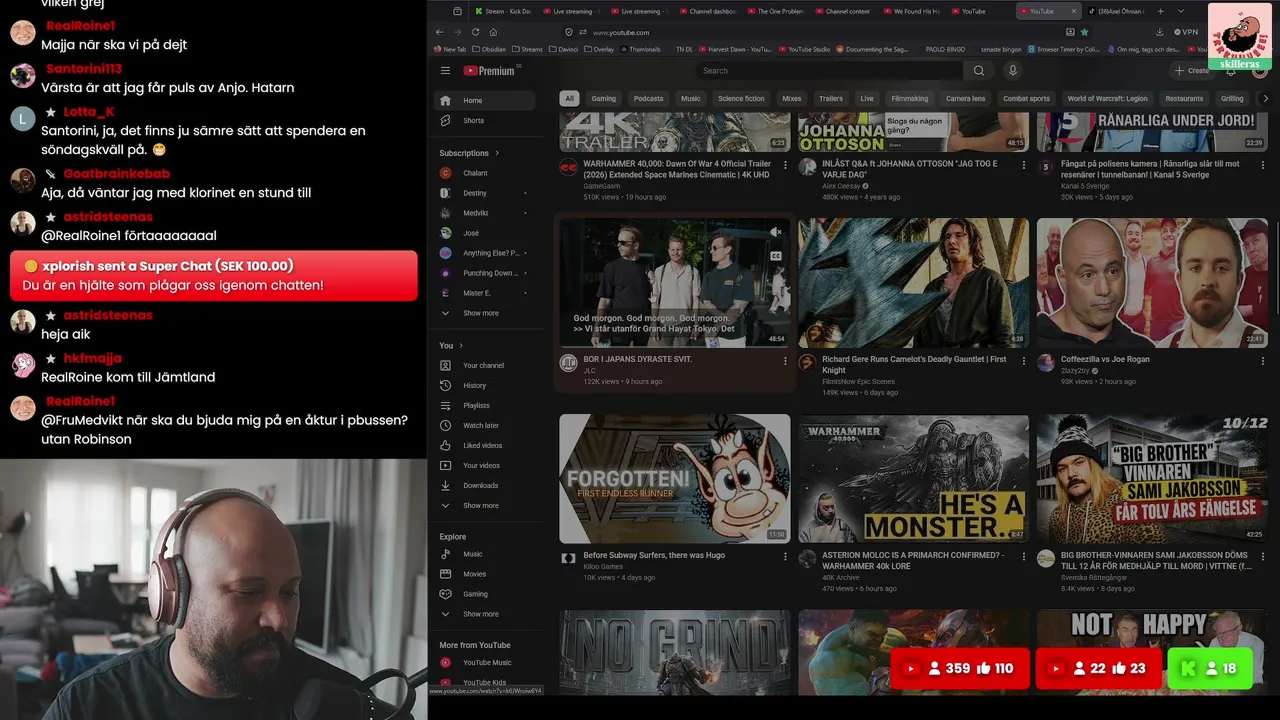
Task: Click the browser home button
Action: click(493, 32)
